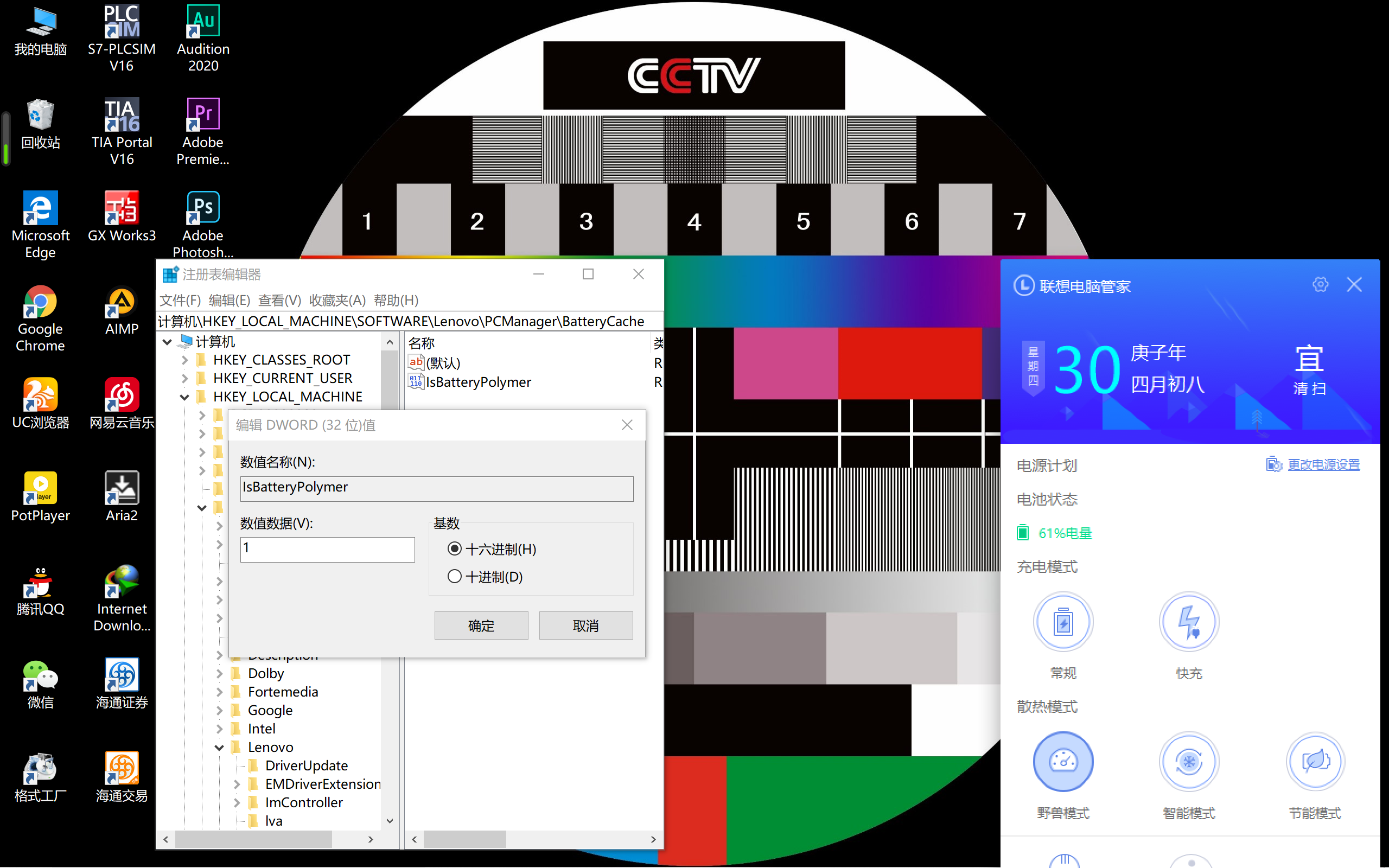Collapse the 计算机 root tree node
1389x868 pixels.
[x=167, y=342]
